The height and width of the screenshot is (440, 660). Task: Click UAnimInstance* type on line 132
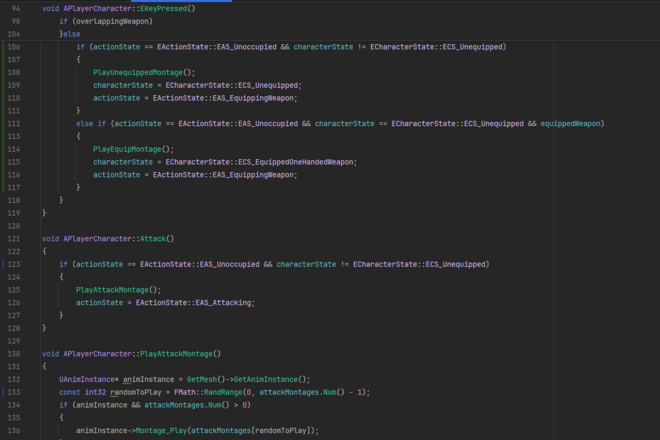tap(89, 379)
